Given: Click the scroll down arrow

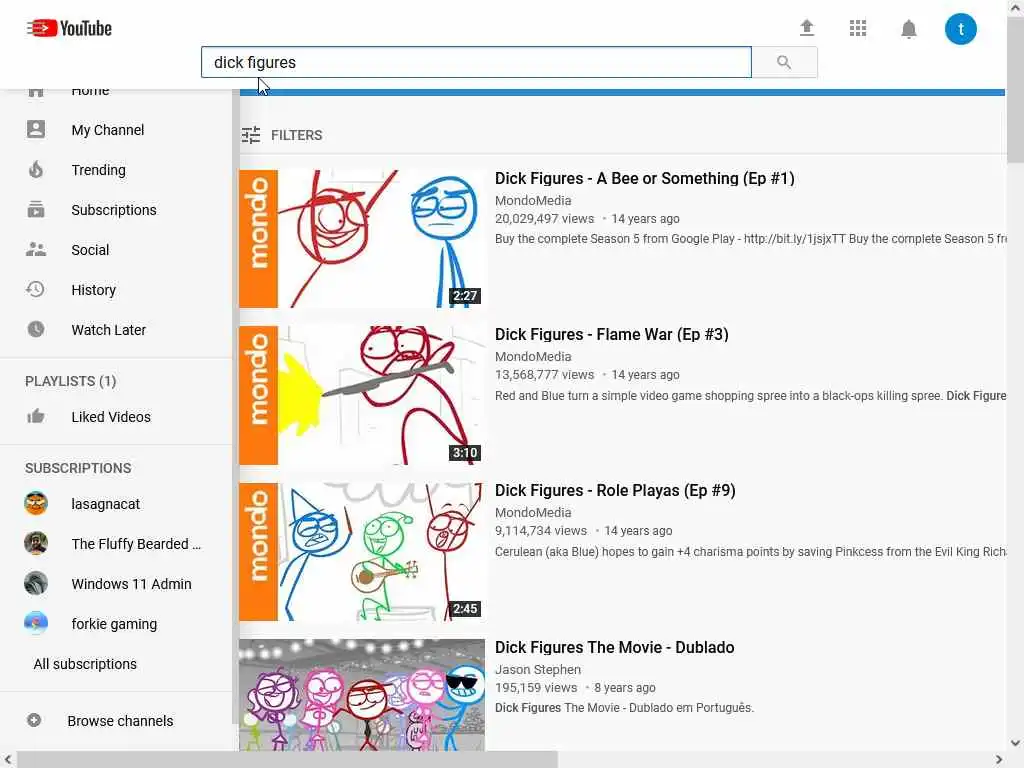Looking at the screenshot, I should pyautogui.click(x=1016, y=743).
